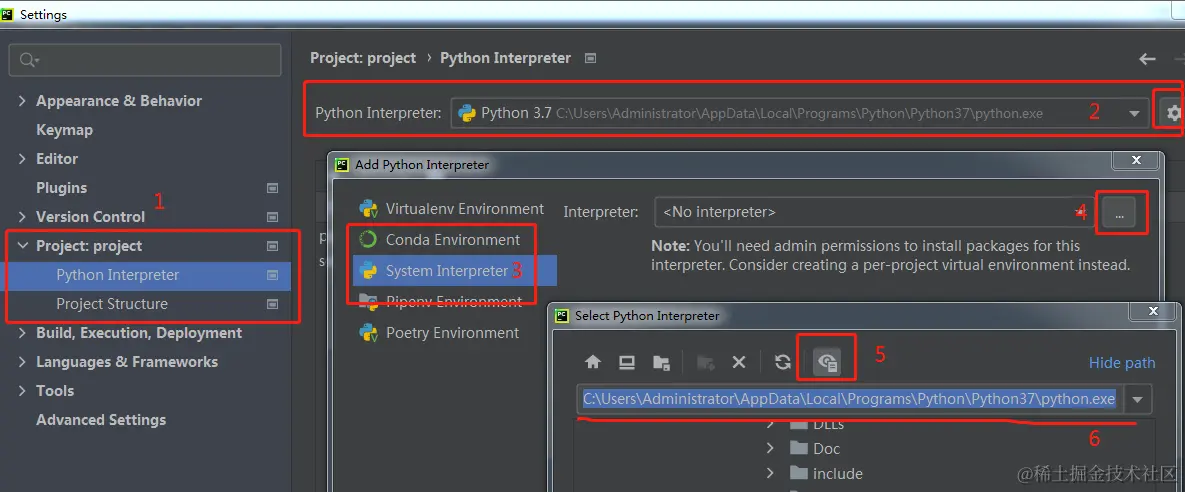Collapse the Project: project section
Image resolution: width=1185 pixels, height=492 pixels.
[x=22, y=246]
